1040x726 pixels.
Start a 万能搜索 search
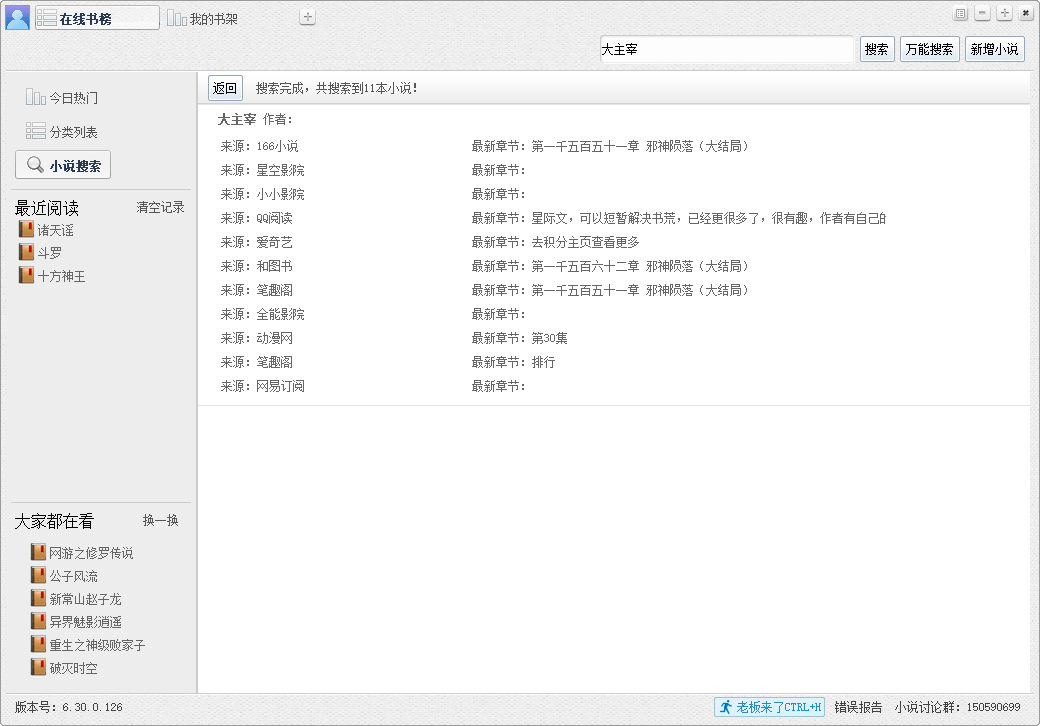929,48
